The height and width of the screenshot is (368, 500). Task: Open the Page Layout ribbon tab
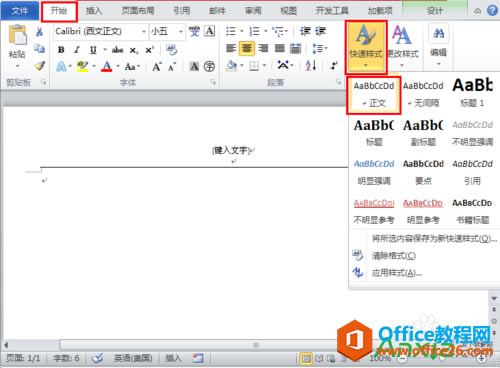click(138, 11)
